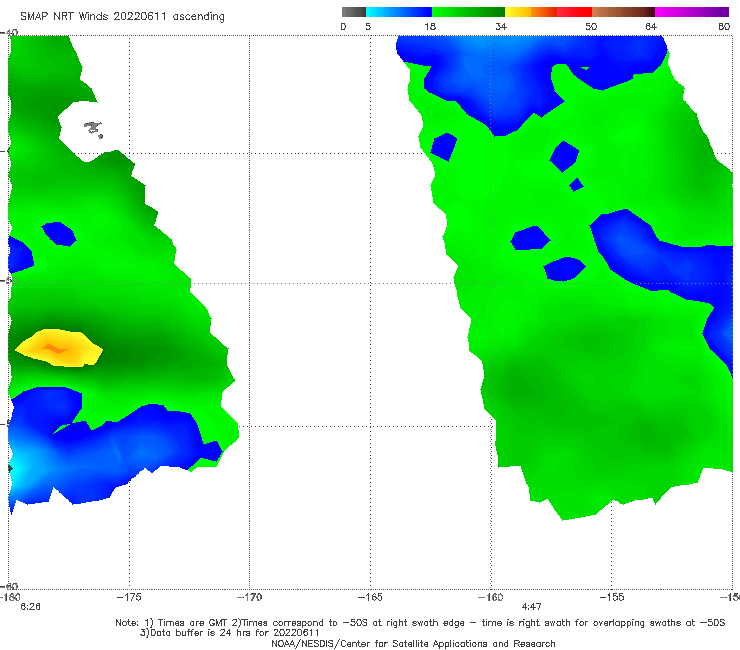Viewport: 740px width, 650px height.
Task: Click the longitude label -175
Action: (129, 597)
